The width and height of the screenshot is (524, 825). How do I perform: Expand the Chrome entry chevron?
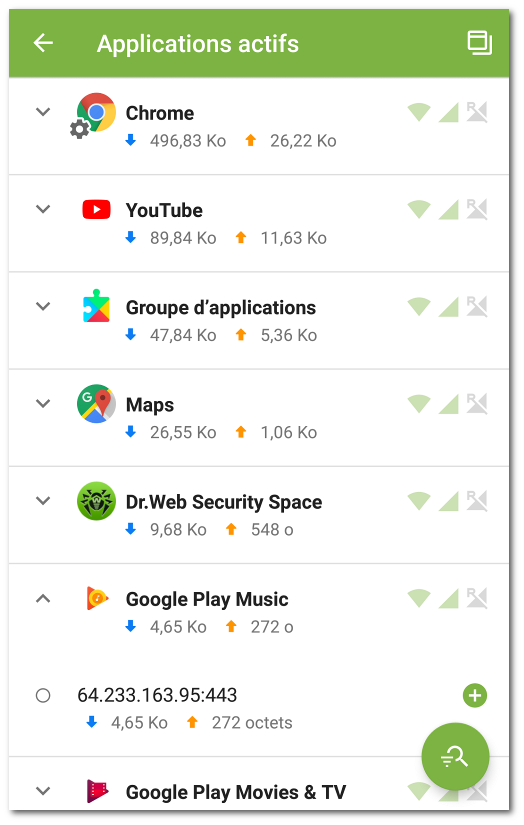(x=43, y=112)
